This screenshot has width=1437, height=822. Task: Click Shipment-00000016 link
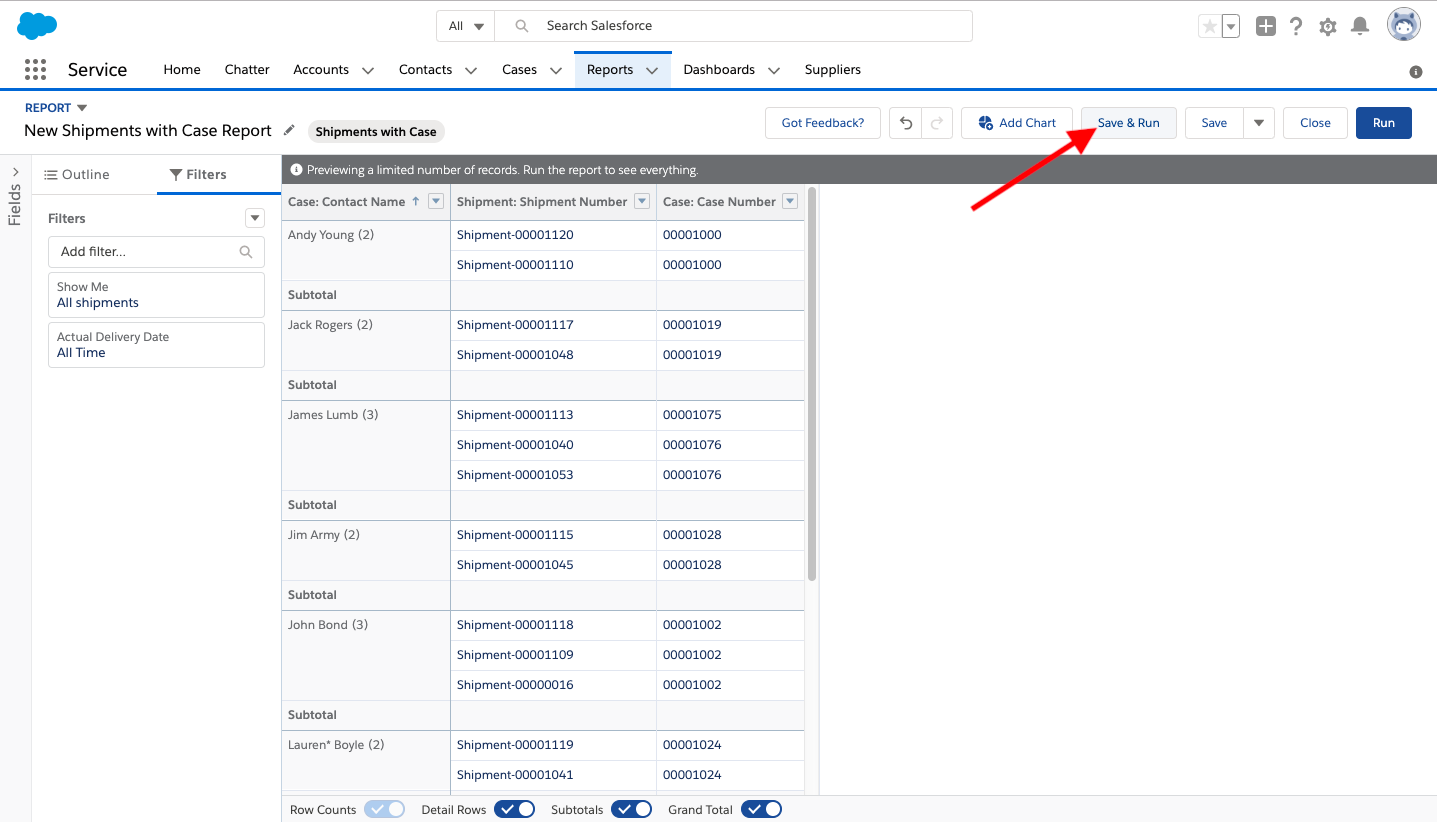tap(515, 685)
